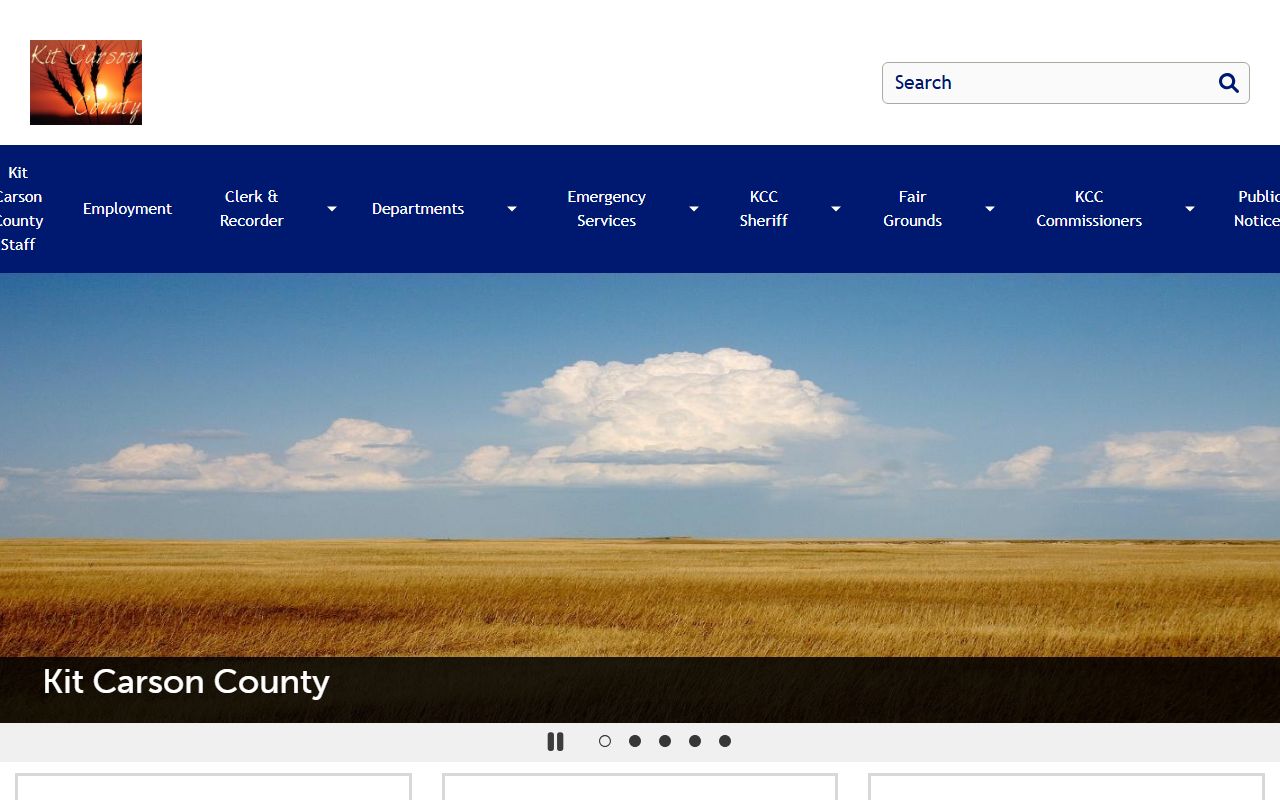This screenshot has height=800, width=1280.
Task: Select the fifth slideshow dot indicator
Action: 725,741
